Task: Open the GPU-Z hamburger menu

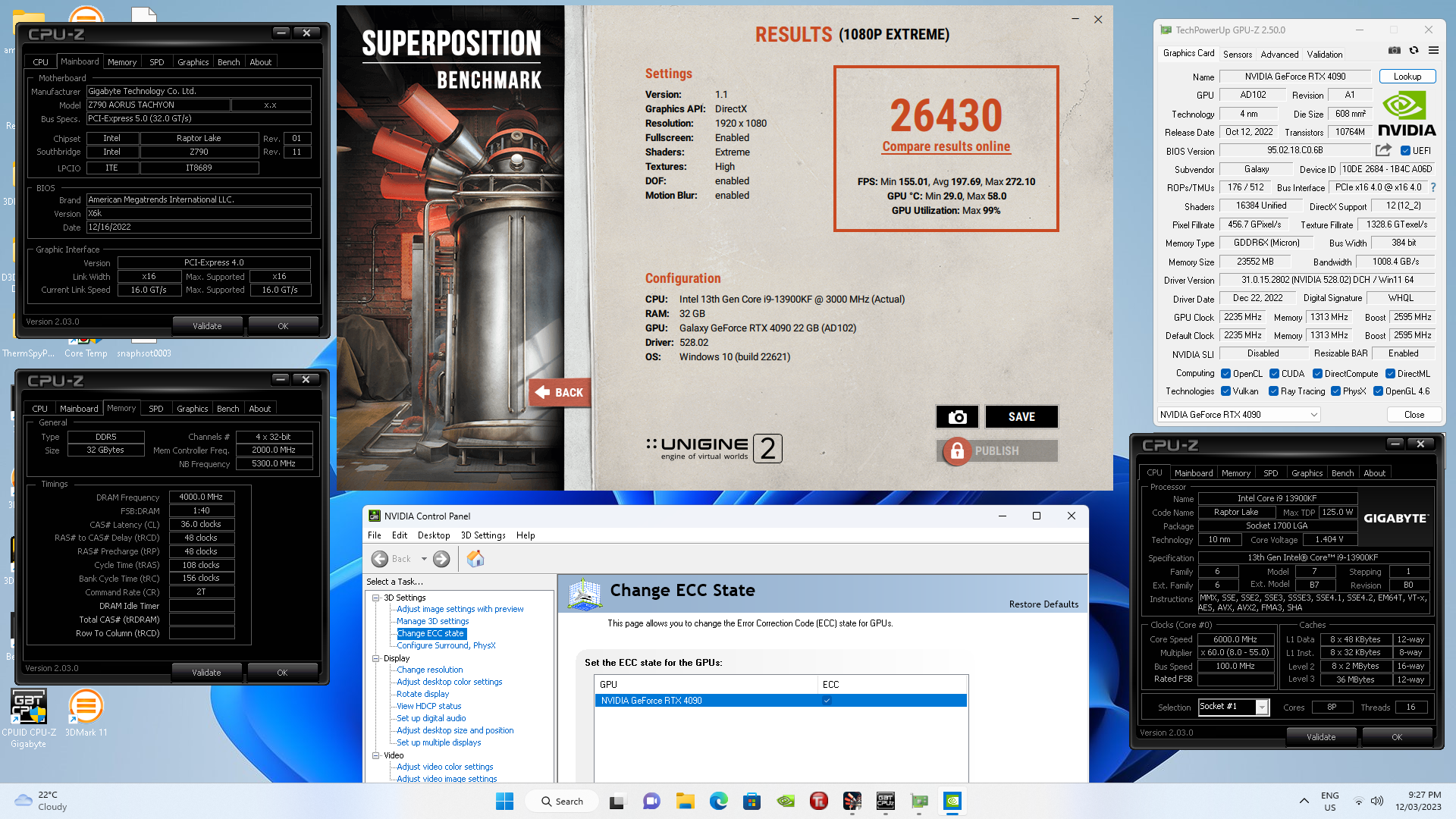Action: point(1433,50)
